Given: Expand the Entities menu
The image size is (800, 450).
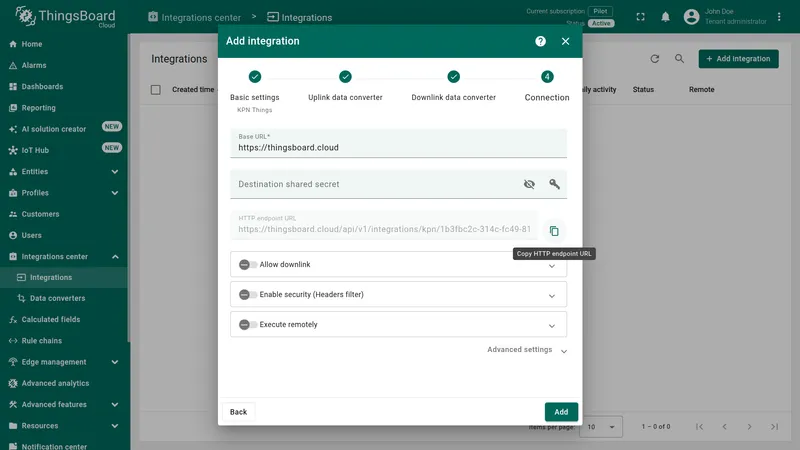Looking at the screenshot, I should pos(64,172).
